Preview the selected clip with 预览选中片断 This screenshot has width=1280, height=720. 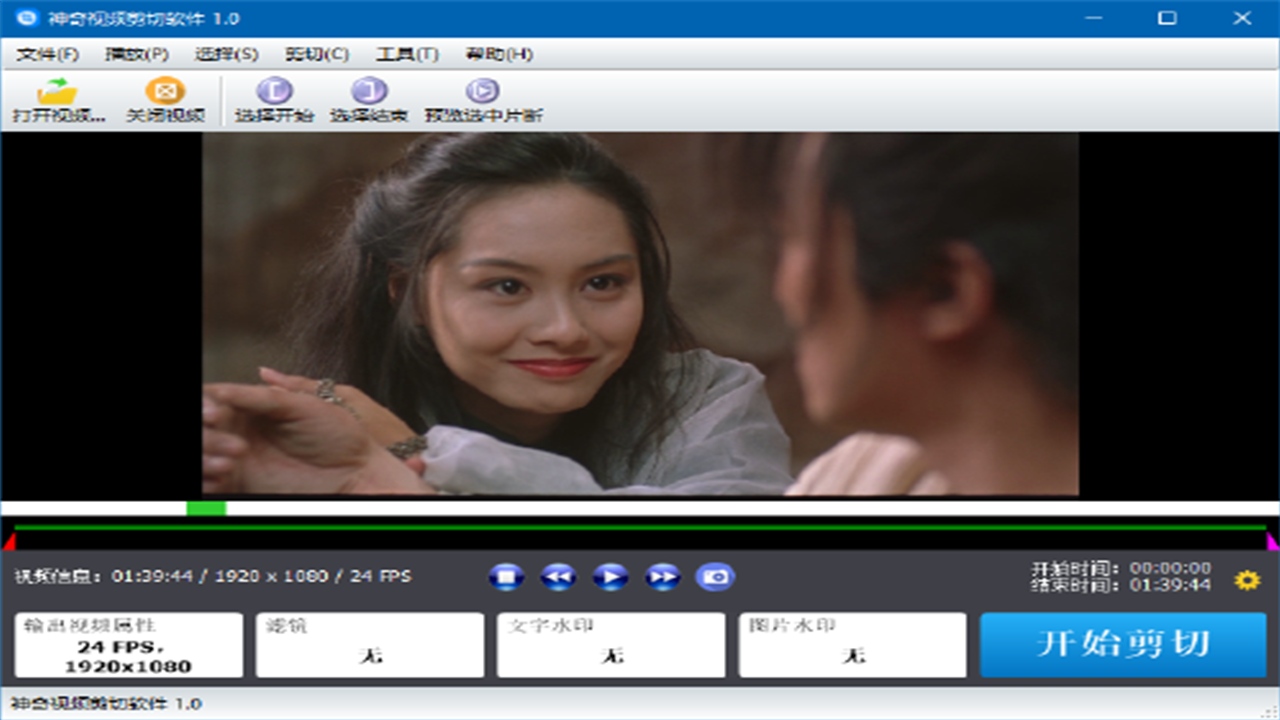click(x=482, y=92)
